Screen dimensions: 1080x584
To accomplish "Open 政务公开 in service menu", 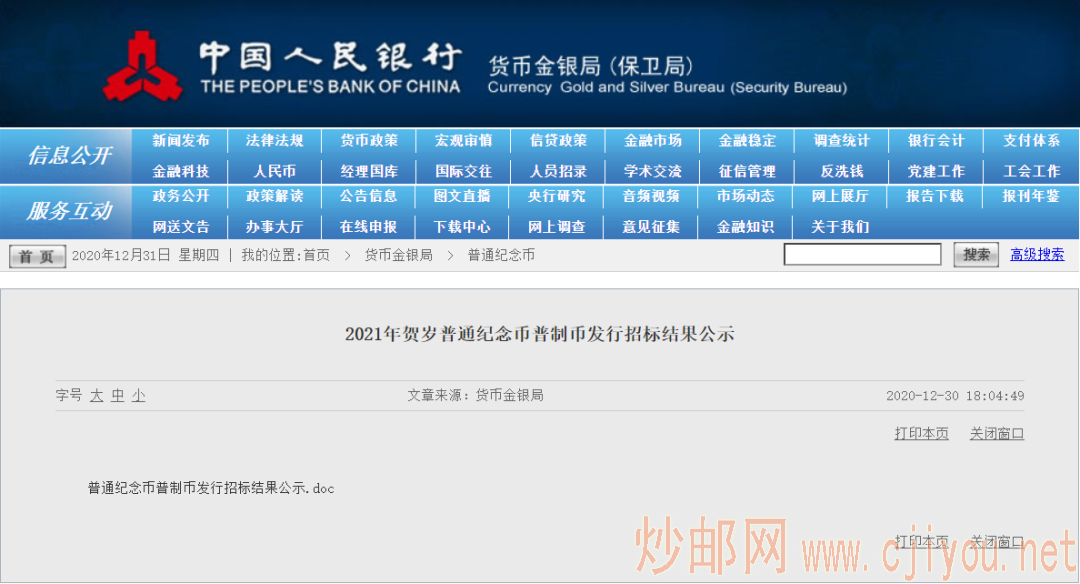I will point(180,196).
